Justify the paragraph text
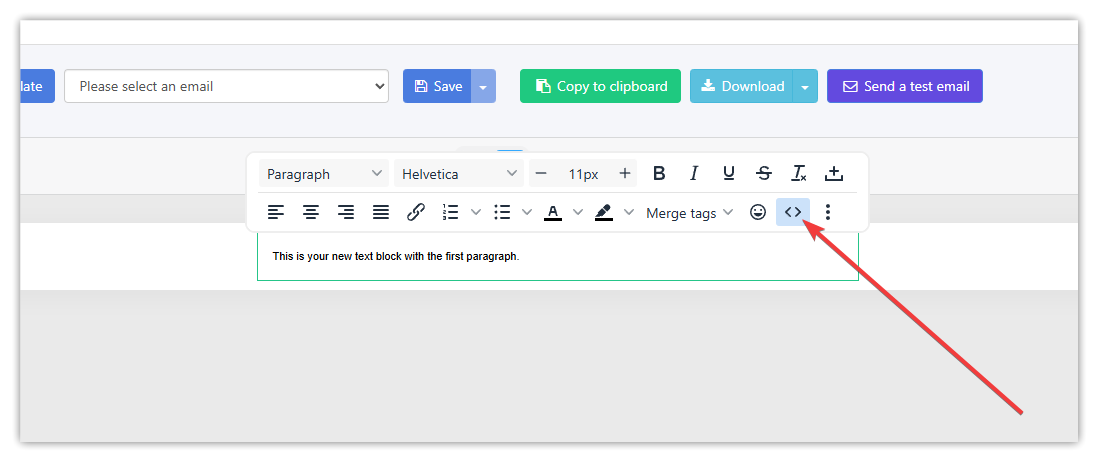 click(381, 212)
